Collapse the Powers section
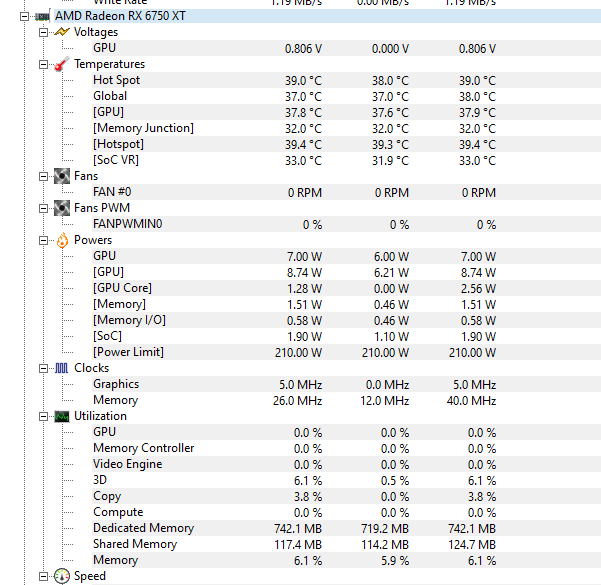This screenshot has width=601, height=585. click(43, 240)
